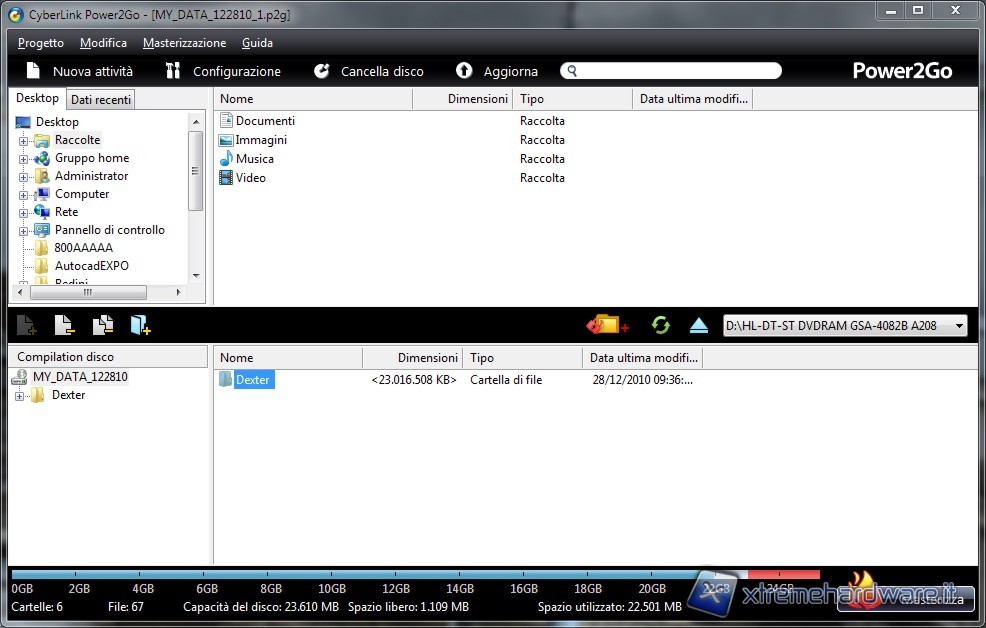Eject the disc with the eject icon

pos(699,325)
